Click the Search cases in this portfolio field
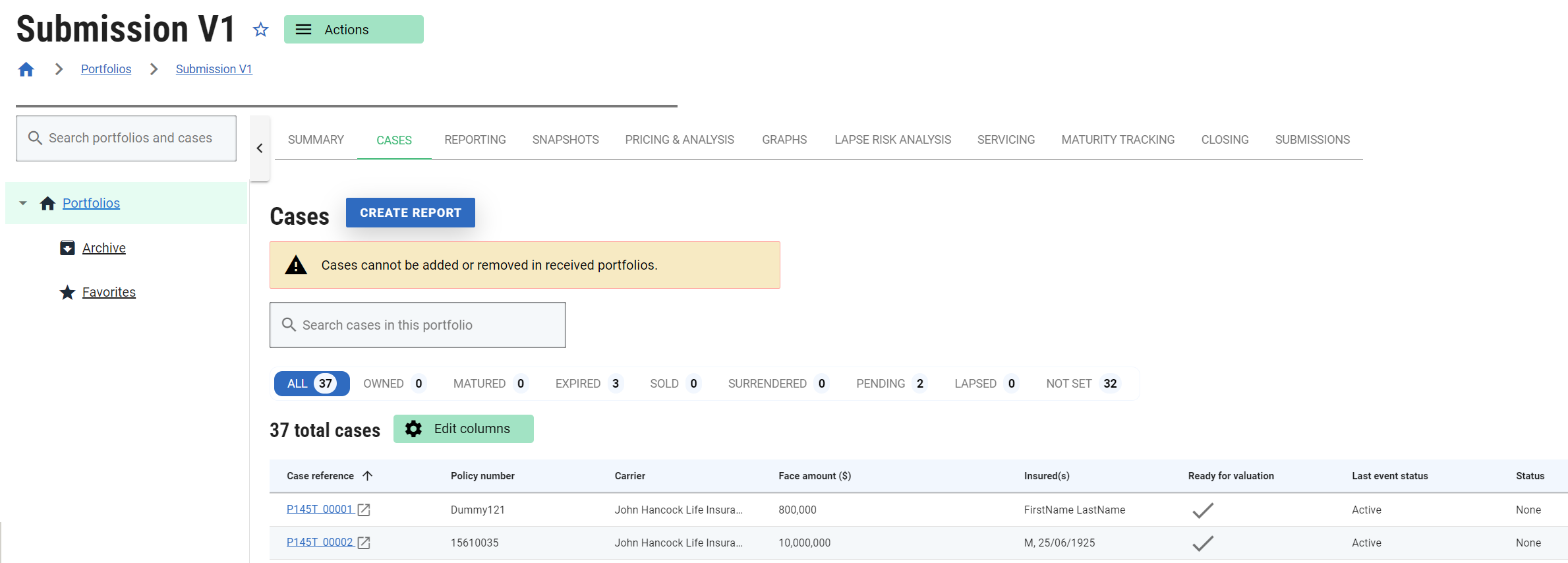 [418, 325]
